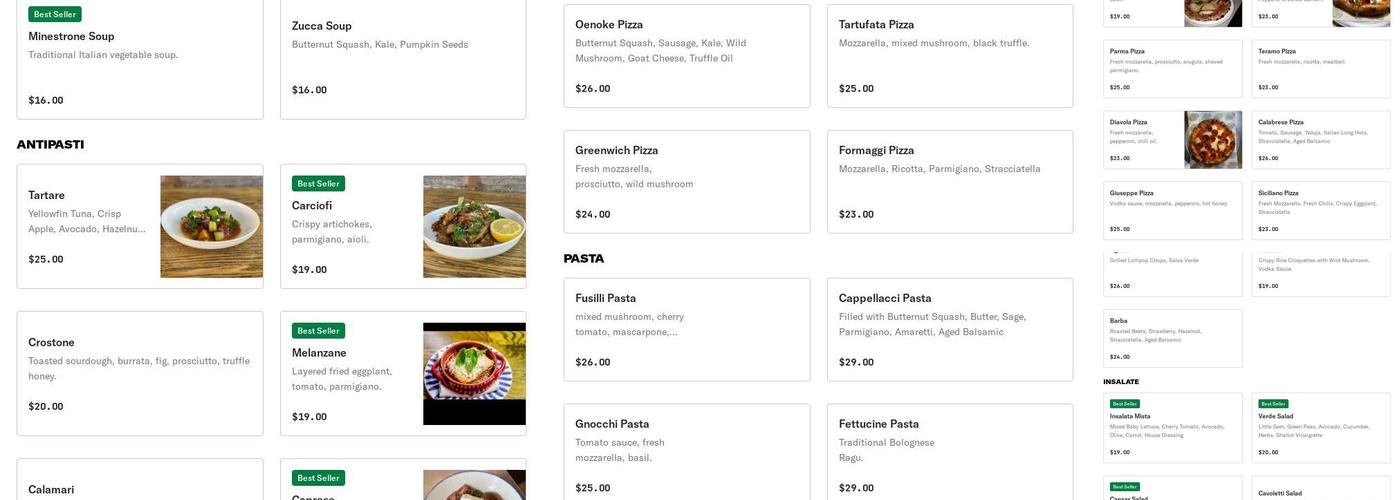Image resolution: width=1400 pixels, height=500 pixels.
Task: Click the Best Seller badge on Minestrone Soup
Action: click(x=55, y=15)
